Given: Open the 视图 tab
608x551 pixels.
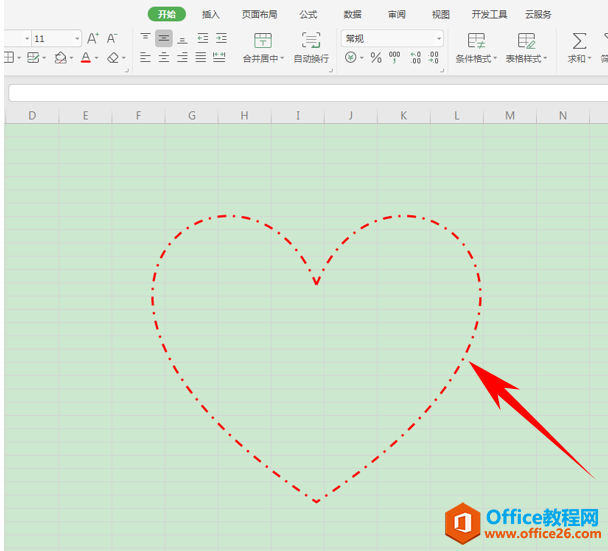Looking at the screenshot, I should click(441, 15).
